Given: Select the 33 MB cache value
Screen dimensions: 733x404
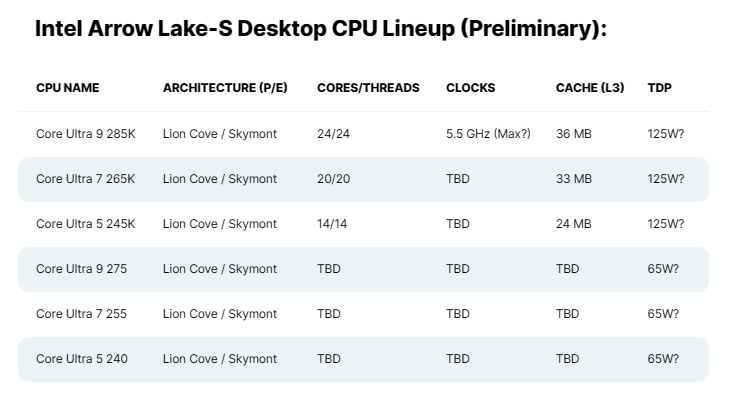Looking at the screenshot, I should [574, 179].
